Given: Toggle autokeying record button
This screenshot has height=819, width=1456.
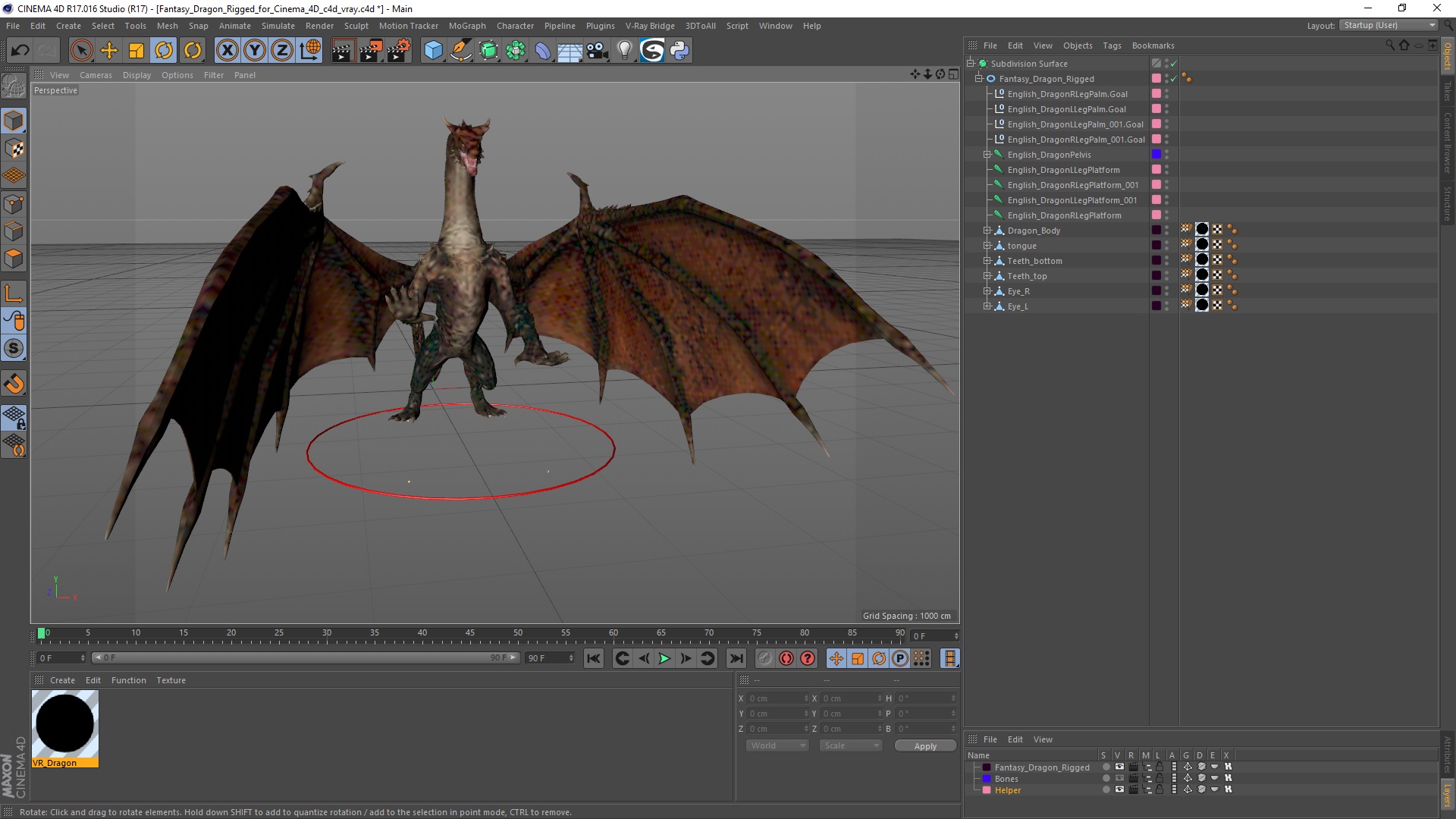Looking at the screenshot, I should pos(786,658).
